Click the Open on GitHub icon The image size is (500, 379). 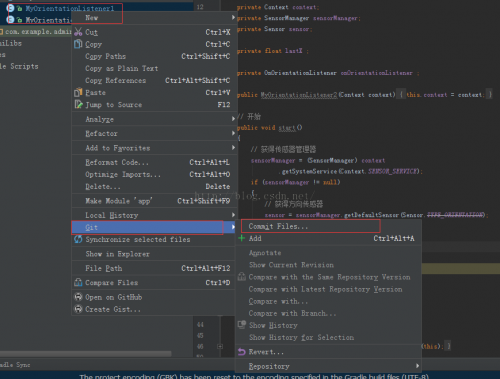coord(78,297)
